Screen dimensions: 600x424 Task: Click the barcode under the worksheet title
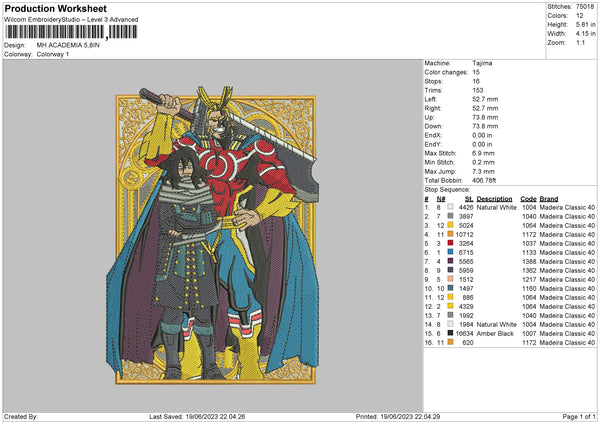click(70, 34)
